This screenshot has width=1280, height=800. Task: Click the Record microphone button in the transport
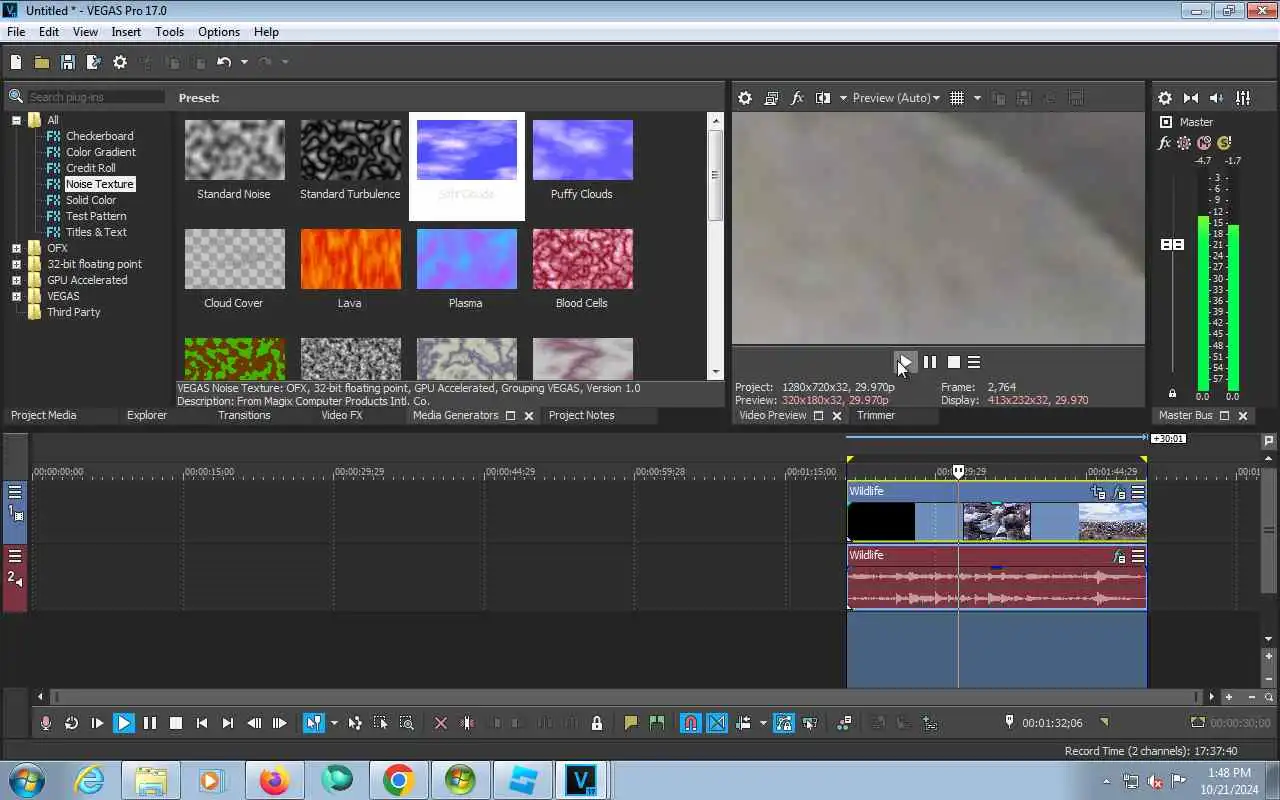pyautogui.click(x=46, y=723)
